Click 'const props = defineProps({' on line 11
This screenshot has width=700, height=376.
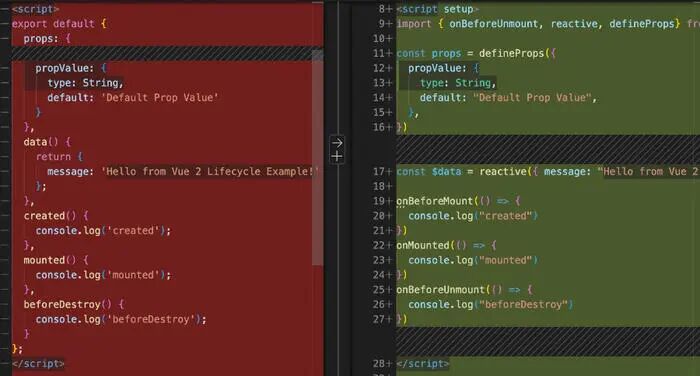pyautogui.click(x=476, y=53)
